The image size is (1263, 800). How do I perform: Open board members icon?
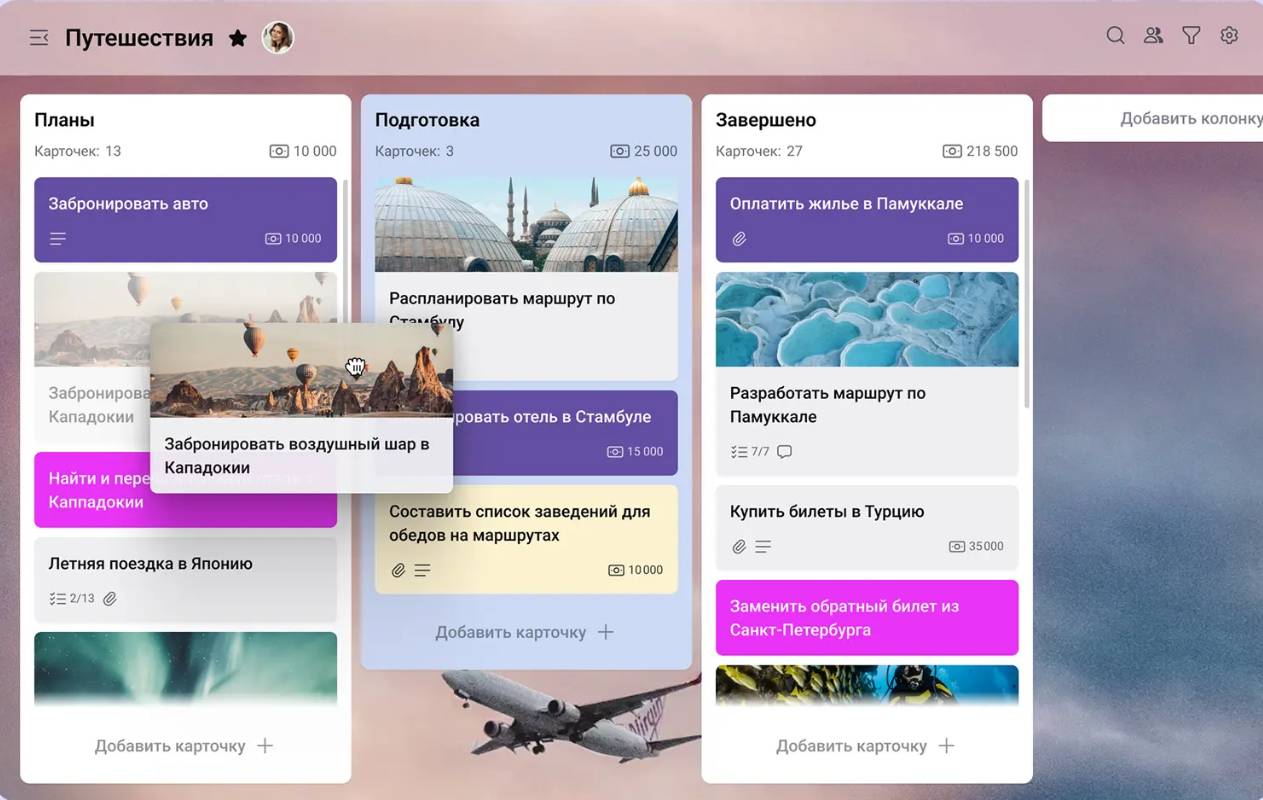pyautogui.click(x=1153, y=36)
